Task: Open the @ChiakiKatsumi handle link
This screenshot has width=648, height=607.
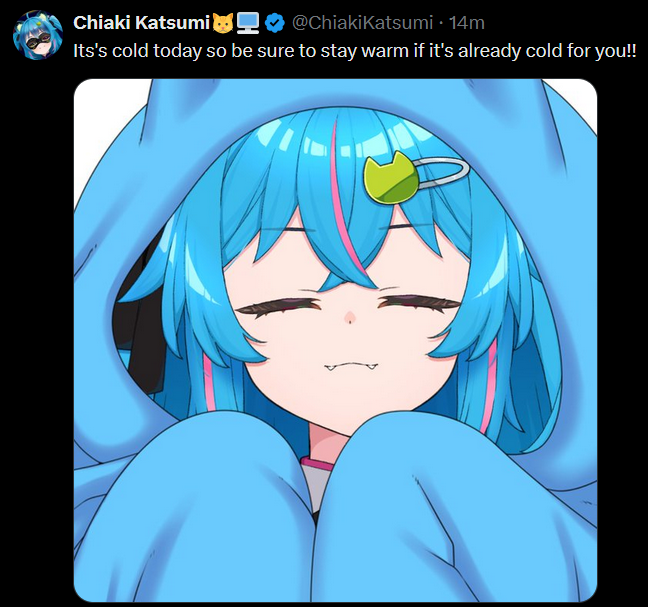Action: tap(362, 23)
